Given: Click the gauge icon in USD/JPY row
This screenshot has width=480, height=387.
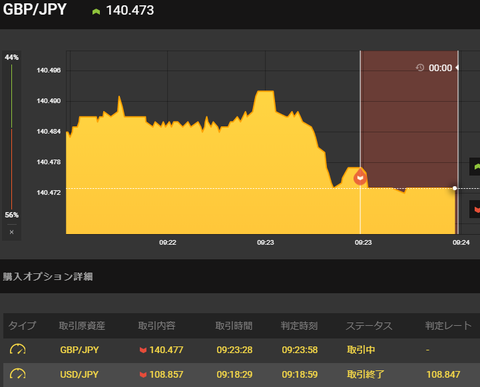Looking at the screenshot, I should click(x=18, y=374).
